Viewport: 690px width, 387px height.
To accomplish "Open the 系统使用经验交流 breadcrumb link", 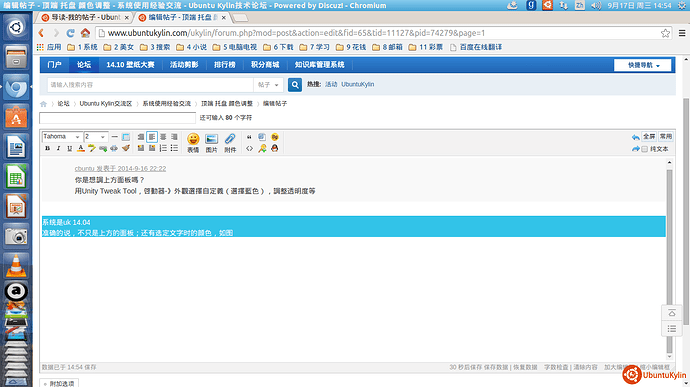I will point(166,103).
